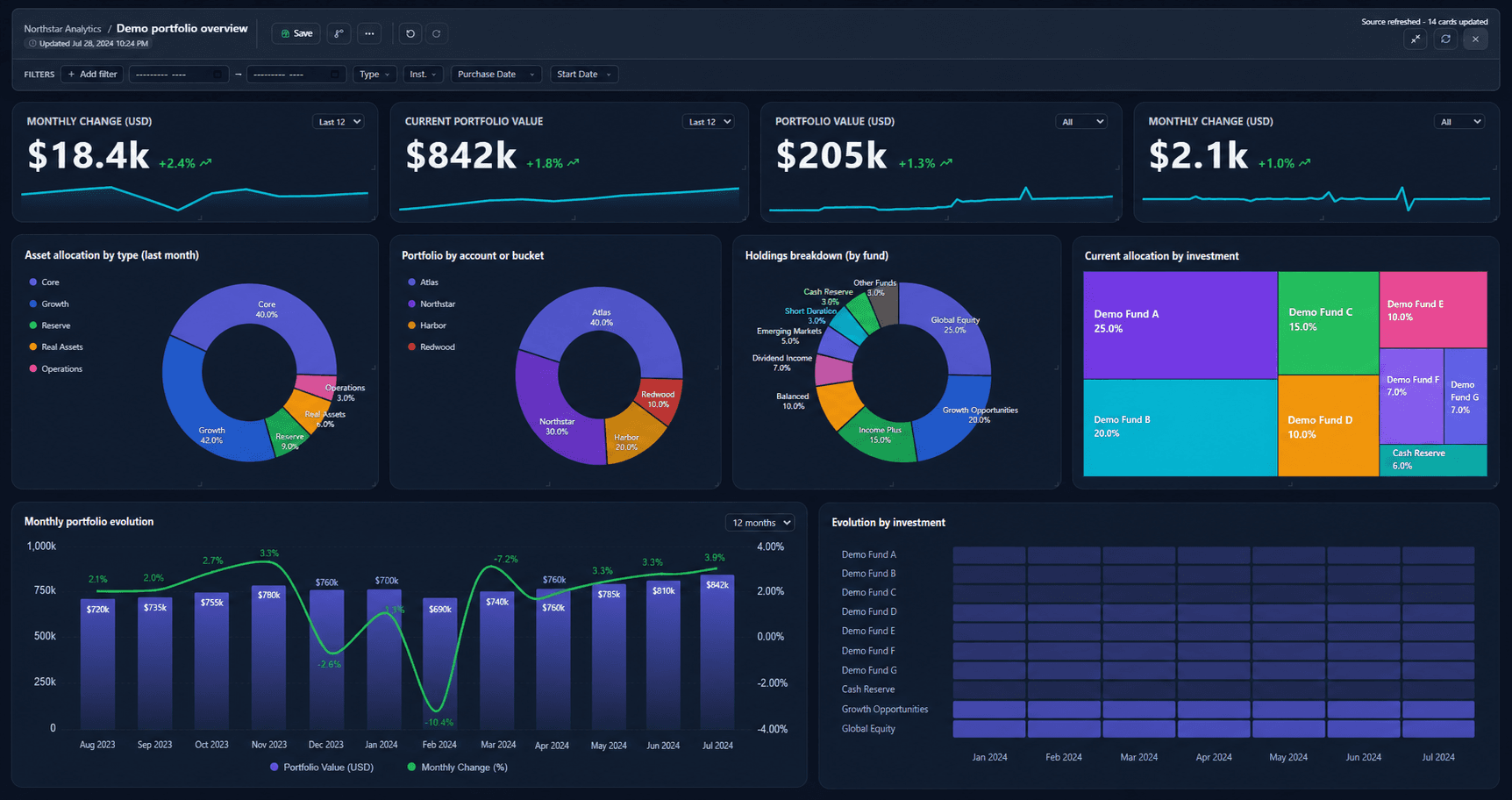Click the Nov 2023 $780k bar
The width and height of the screenshot is (1512, 800).
coord(268,658)
